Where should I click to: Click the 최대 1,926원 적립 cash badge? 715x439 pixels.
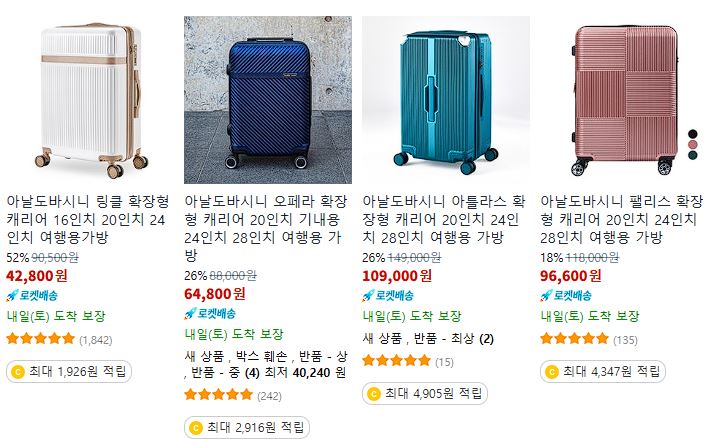pos(69,372)
